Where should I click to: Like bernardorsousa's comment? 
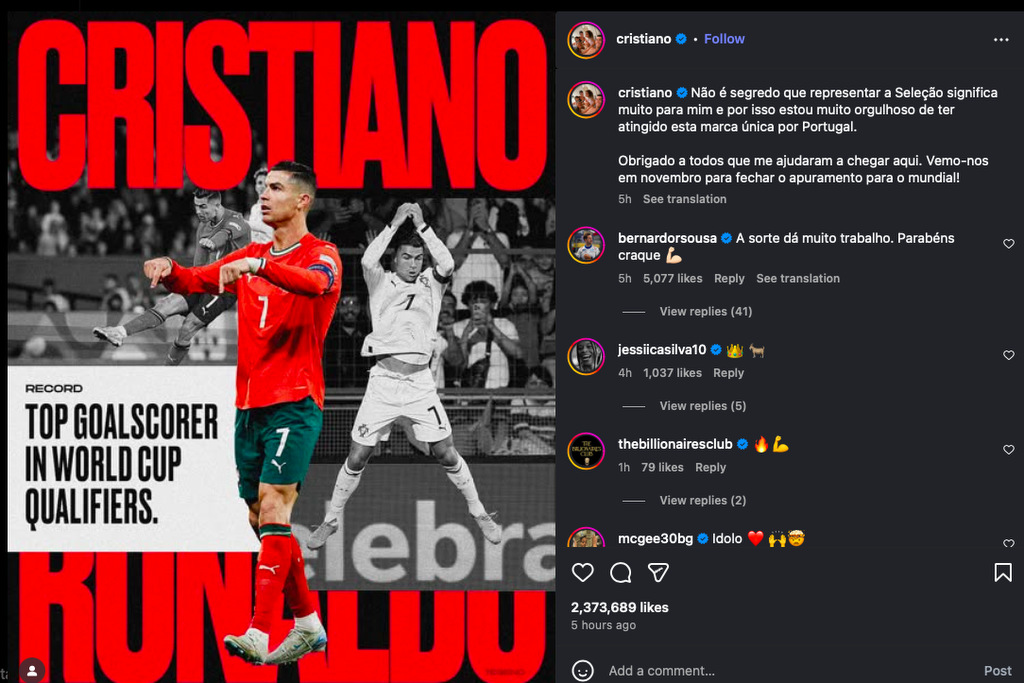[x=1008, y=244]
